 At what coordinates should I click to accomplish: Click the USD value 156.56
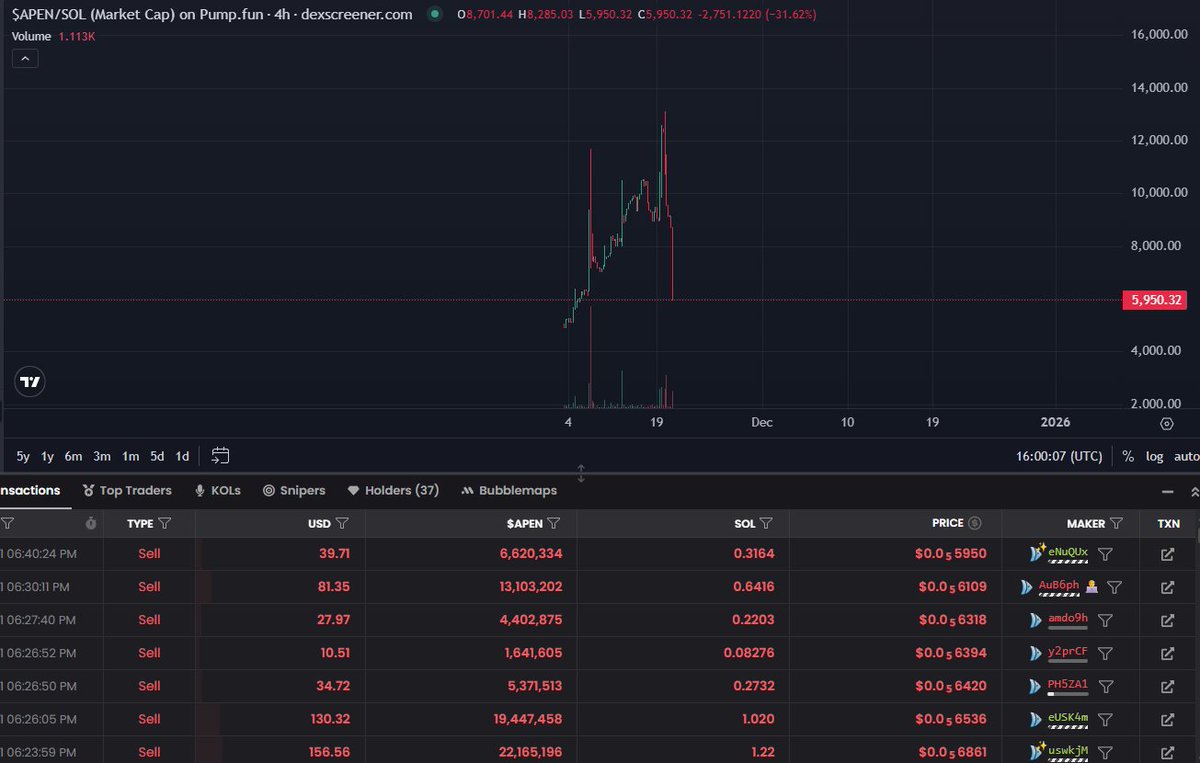330,752
